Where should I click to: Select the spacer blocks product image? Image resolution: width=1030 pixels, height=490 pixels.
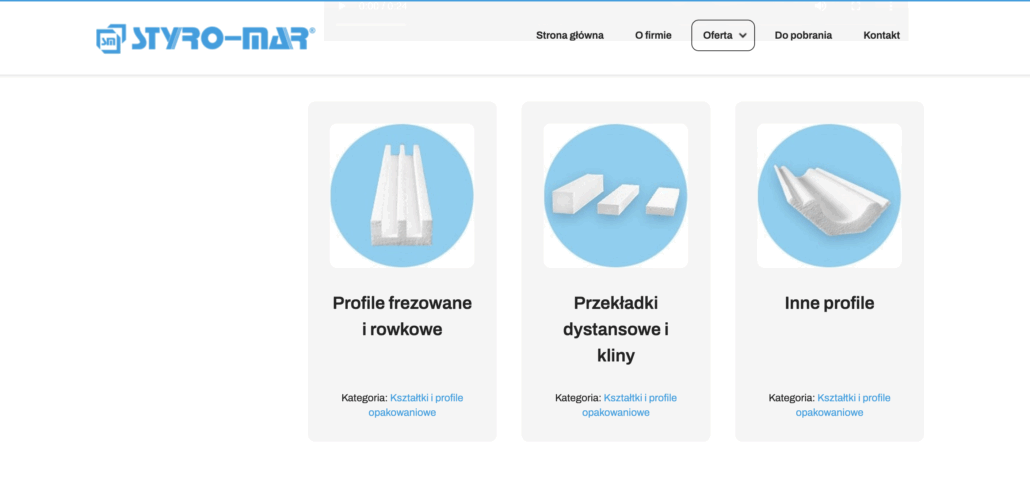pyautogui.click(x=616, y=196)
